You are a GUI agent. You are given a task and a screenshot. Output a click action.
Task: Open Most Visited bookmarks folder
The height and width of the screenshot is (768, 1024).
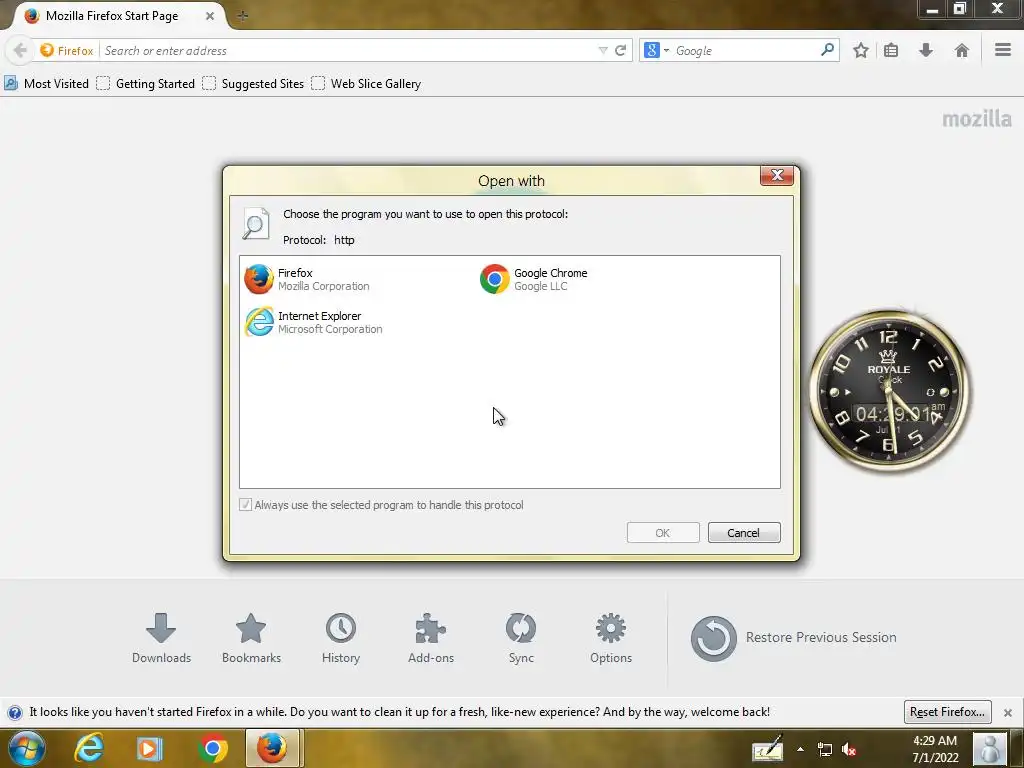point(46,84)
